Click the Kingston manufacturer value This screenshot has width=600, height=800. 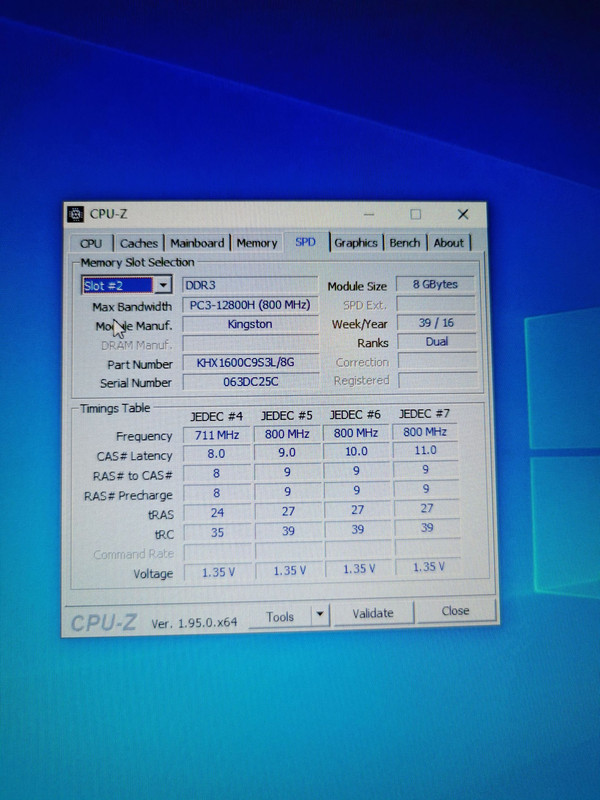pyautogui.click(x=250, y=324)
